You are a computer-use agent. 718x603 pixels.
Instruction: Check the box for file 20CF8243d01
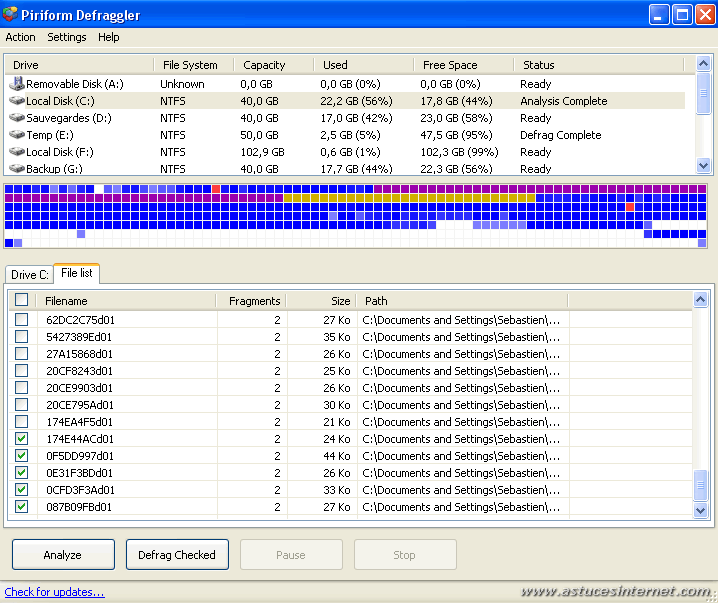22,370
